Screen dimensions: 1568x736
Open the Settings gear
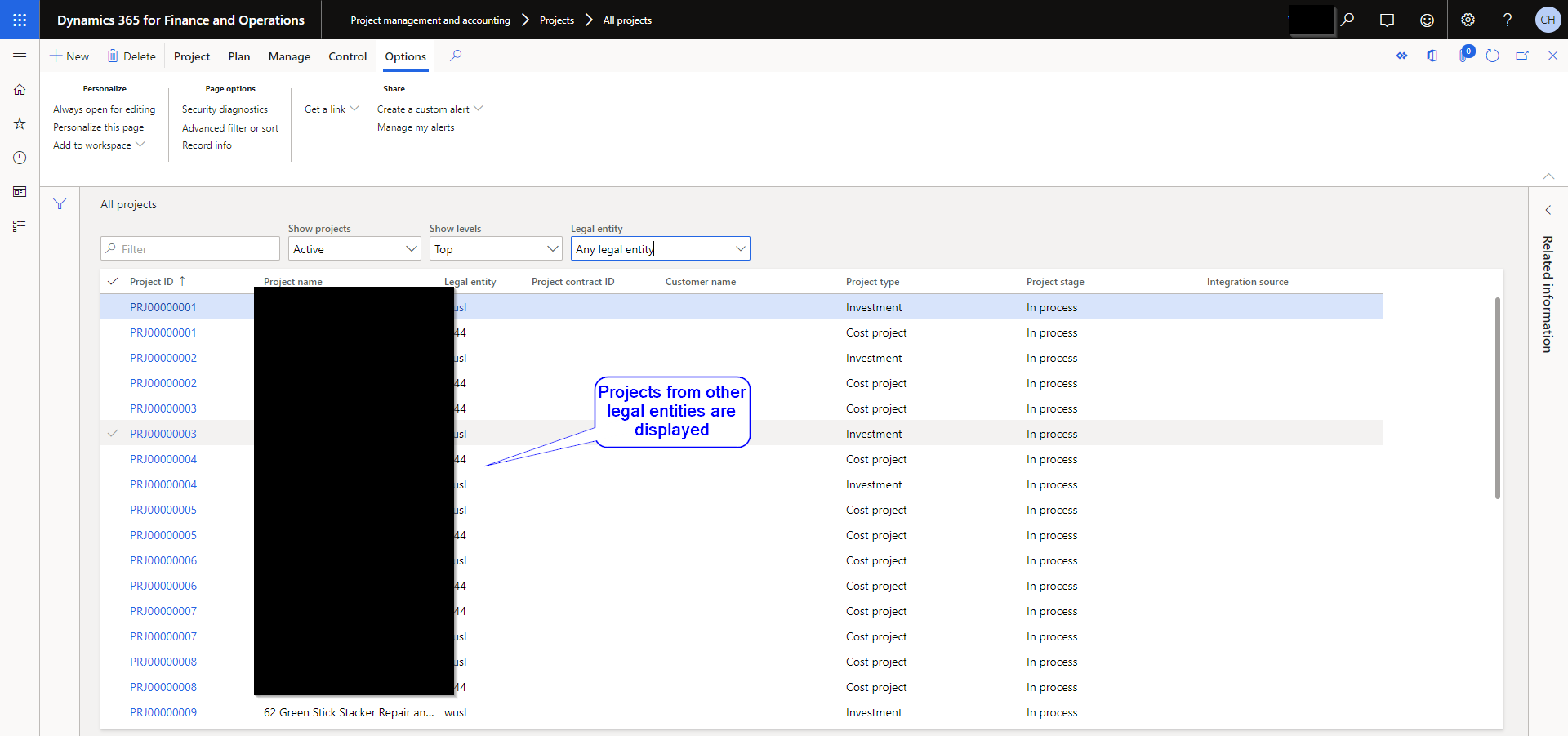1468,20
